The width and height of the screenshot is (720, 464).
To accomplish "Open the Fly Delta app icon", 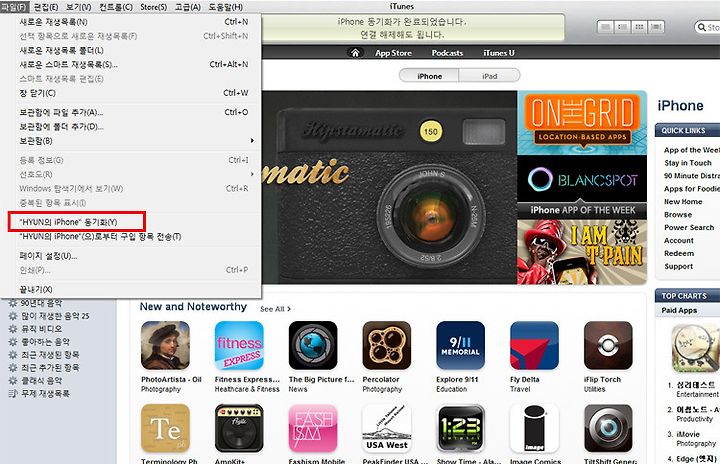I will 534,345.
